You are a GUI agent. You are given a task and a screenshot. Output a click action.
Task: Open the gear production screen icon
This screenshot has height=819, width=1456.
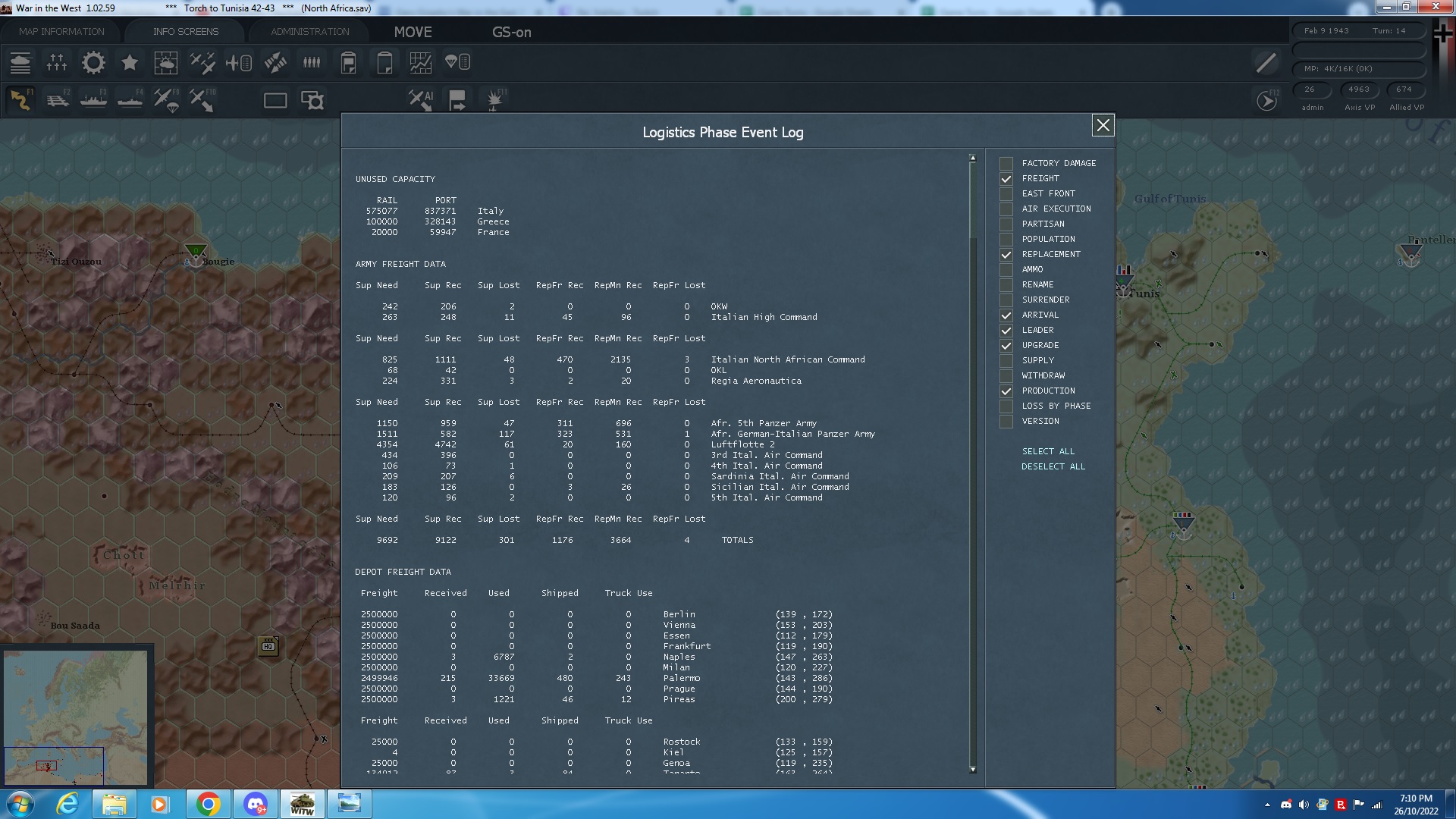point(93,63)
